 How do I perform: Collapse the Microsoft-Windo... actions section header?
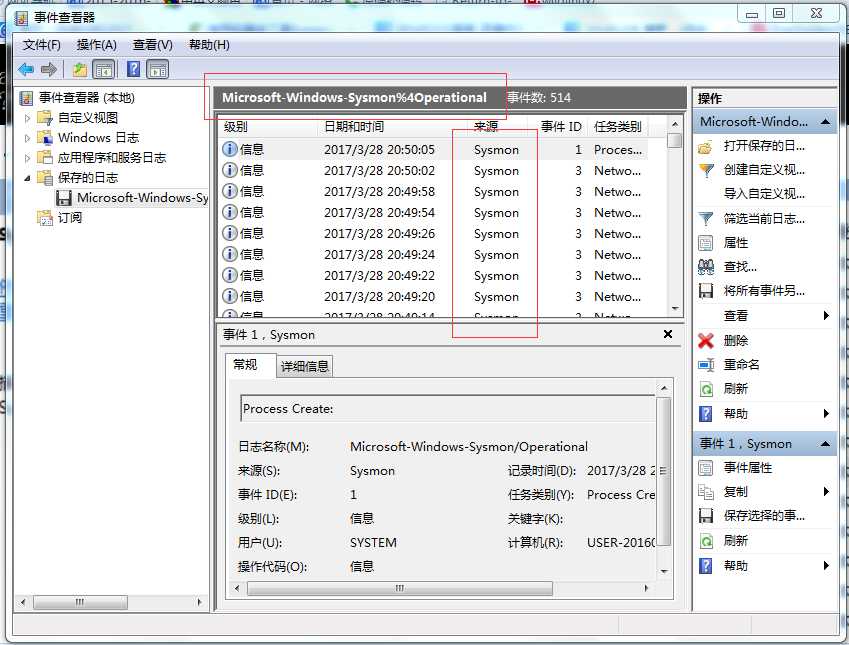825,122
